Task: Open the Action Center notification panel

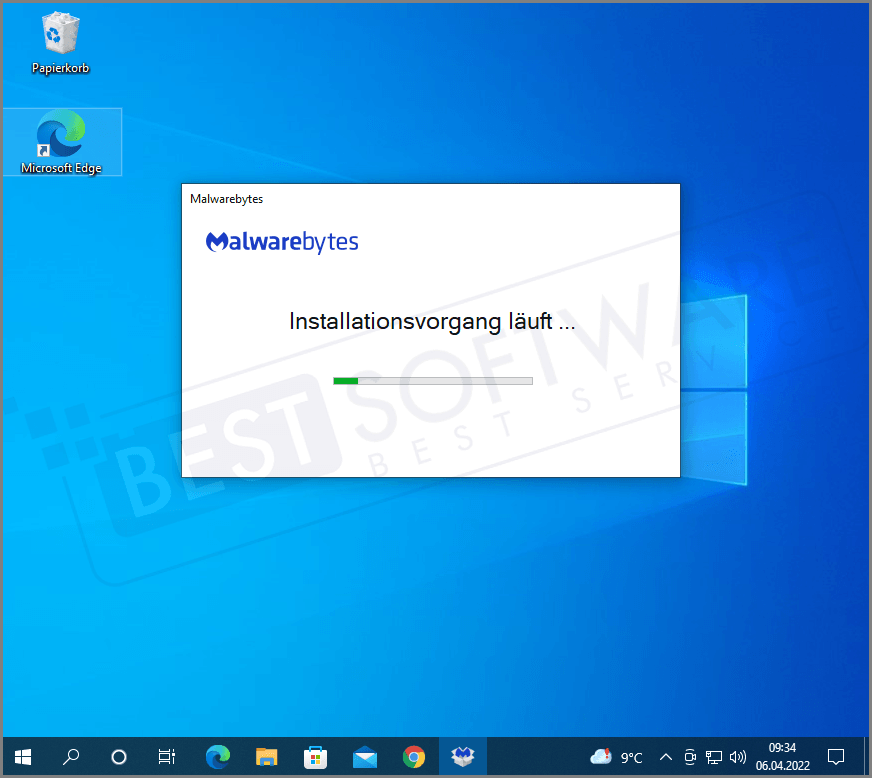Action: [837, 757]
